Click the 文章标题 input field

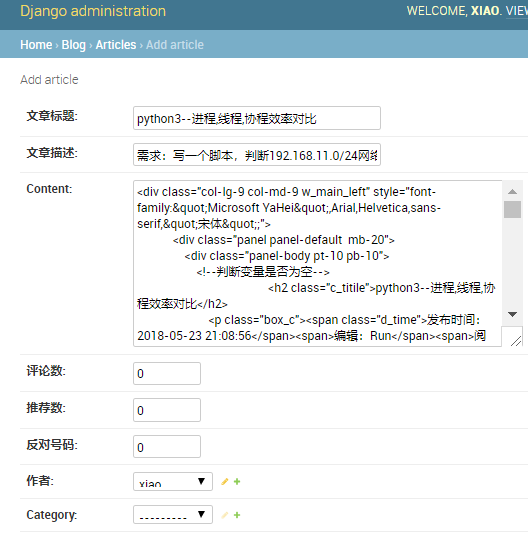tap(257, 118)
